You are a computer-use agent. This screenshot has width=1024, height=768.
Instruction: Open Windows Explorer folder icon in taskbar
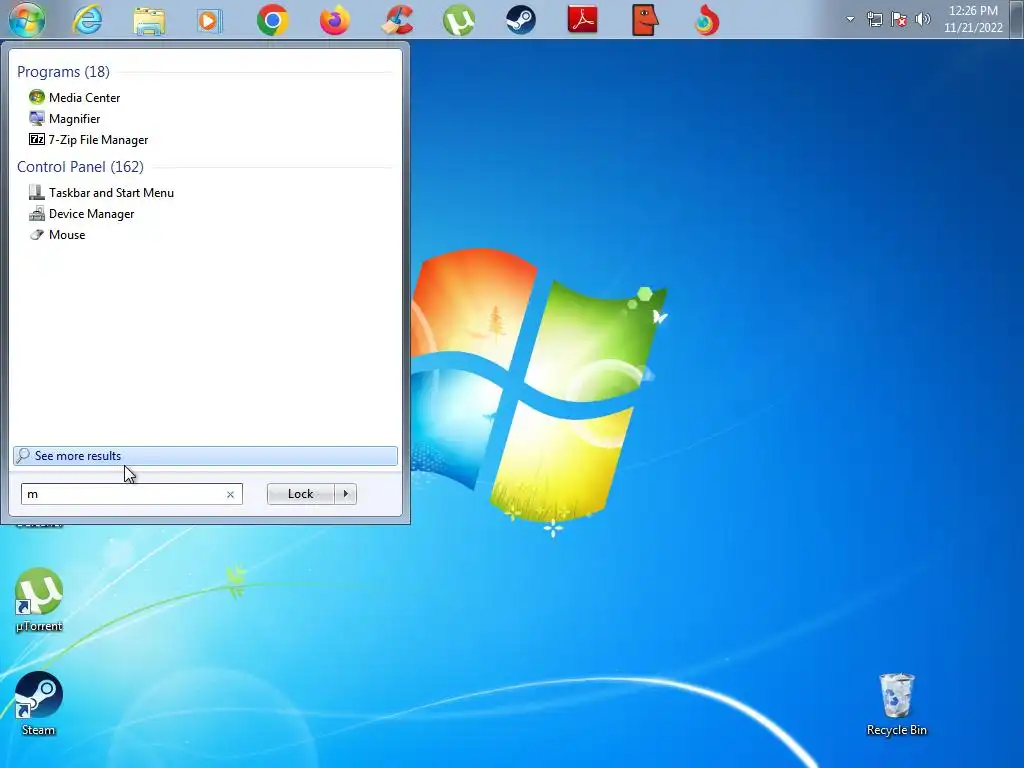click(149, 21)
